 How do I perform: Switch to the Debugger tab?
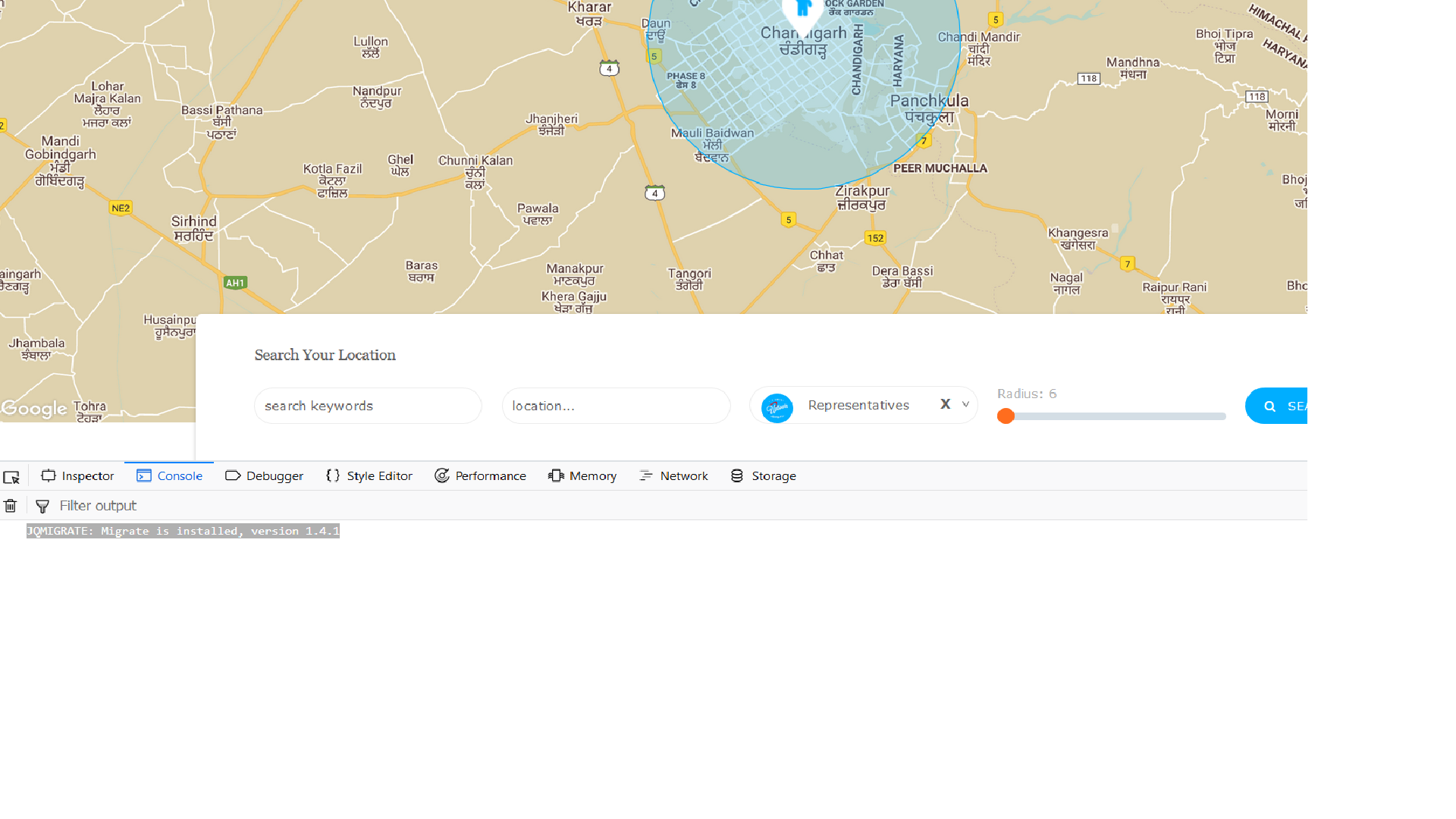tap(264, 475)
